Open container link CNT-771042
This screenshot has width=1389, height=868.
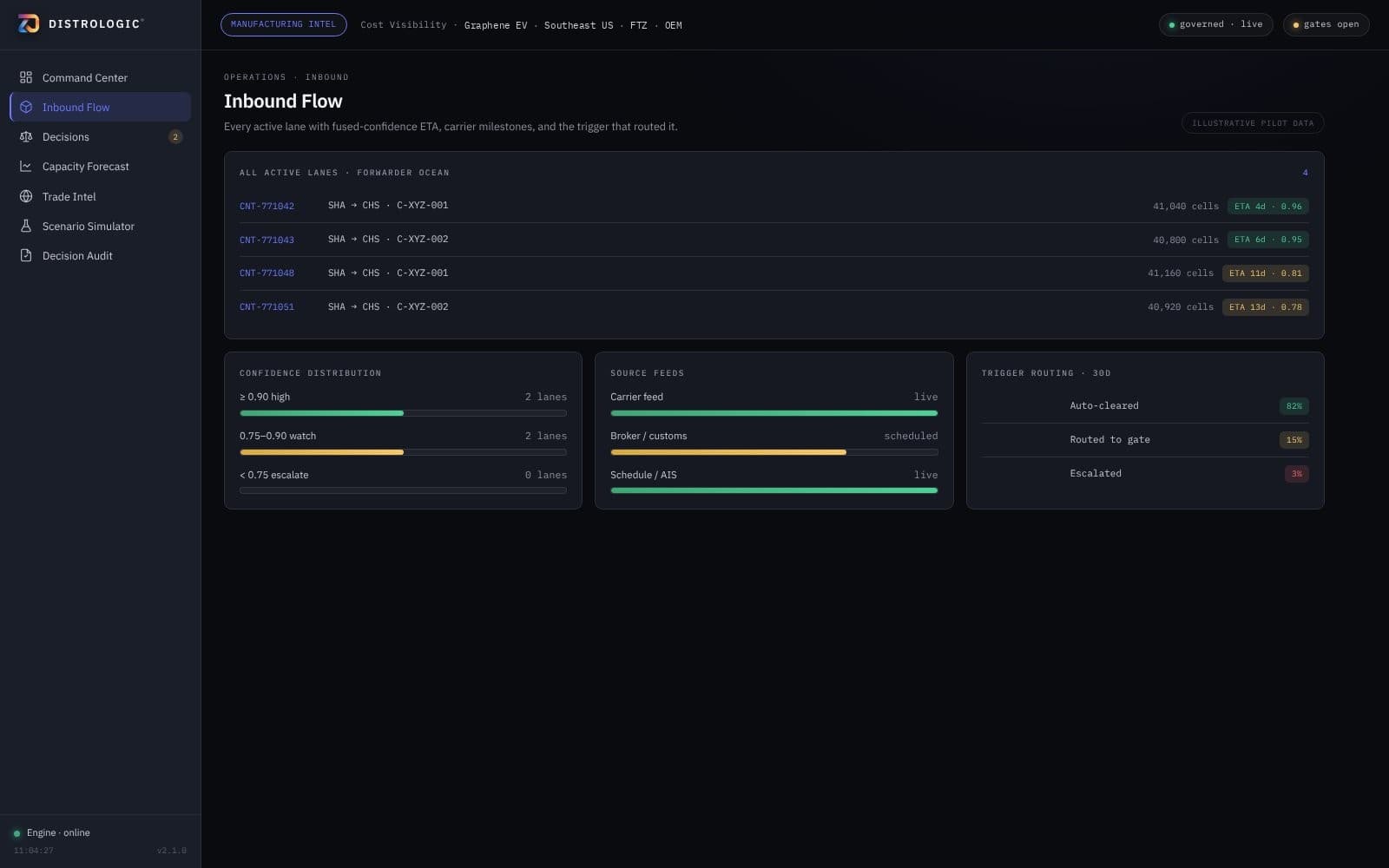point(267,207)
